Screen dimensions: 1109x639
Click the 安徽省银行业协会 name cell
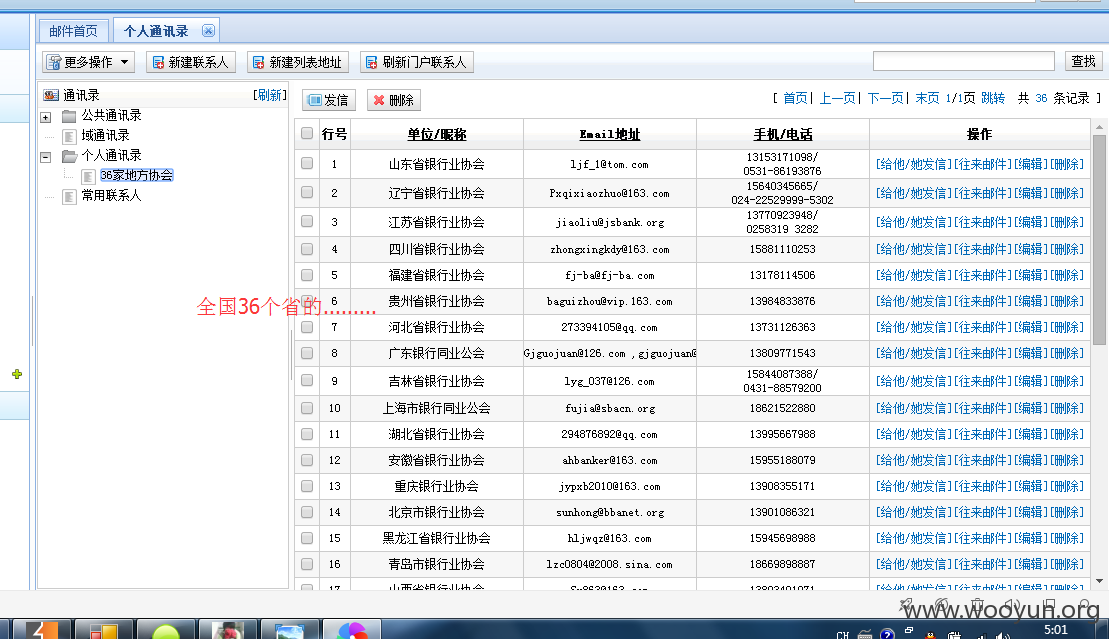tap(436, 460)
